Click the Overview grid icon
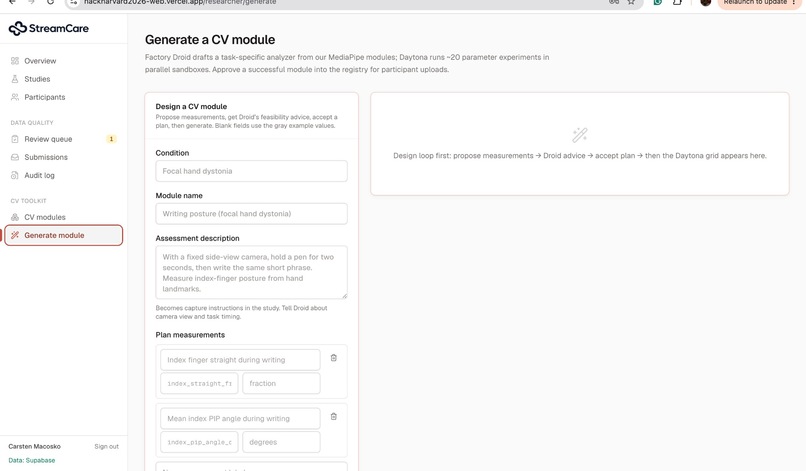The image size is (806, 471). 15,61
